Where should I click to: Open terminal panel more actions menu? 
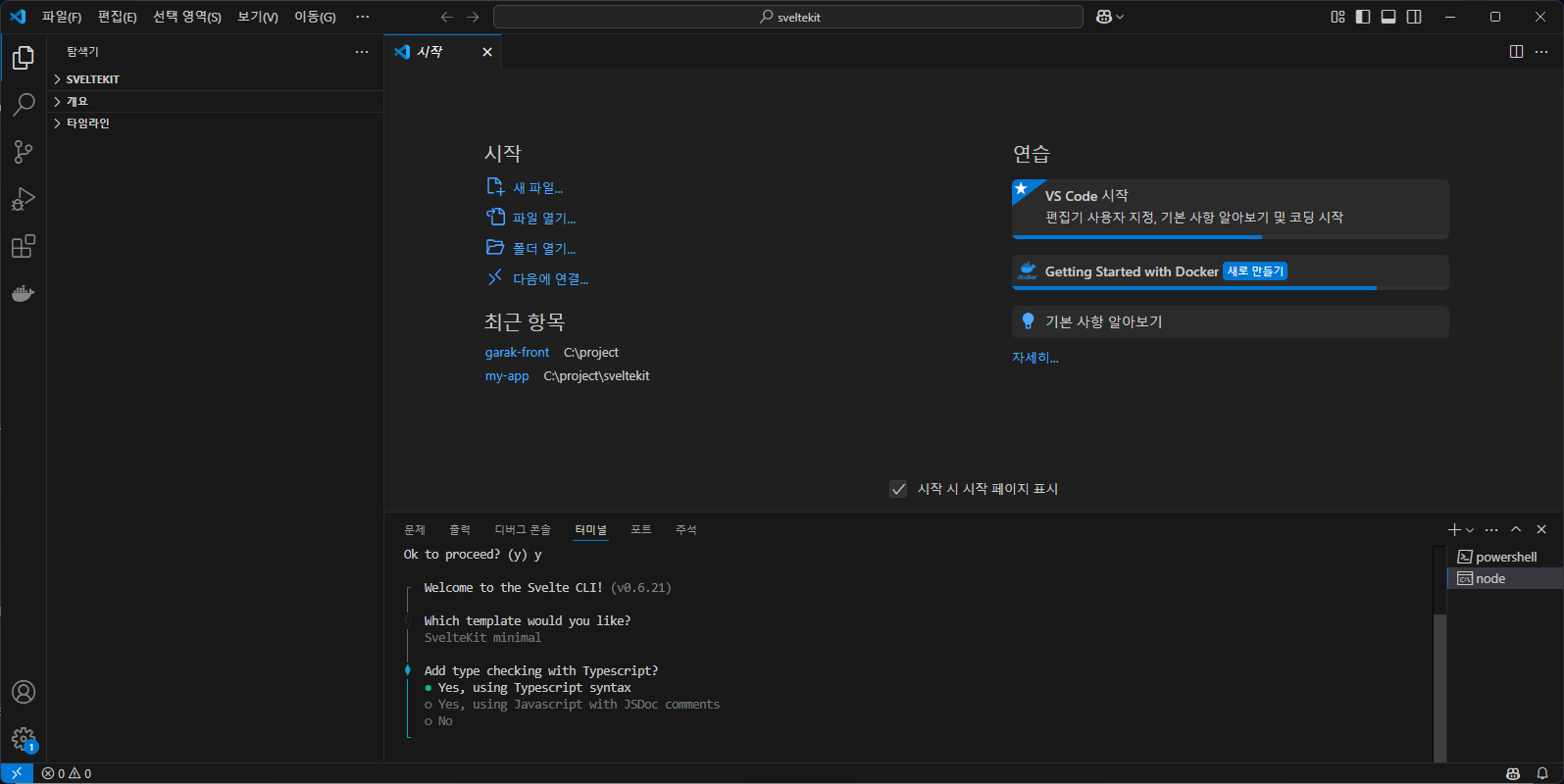(1491, 529)
